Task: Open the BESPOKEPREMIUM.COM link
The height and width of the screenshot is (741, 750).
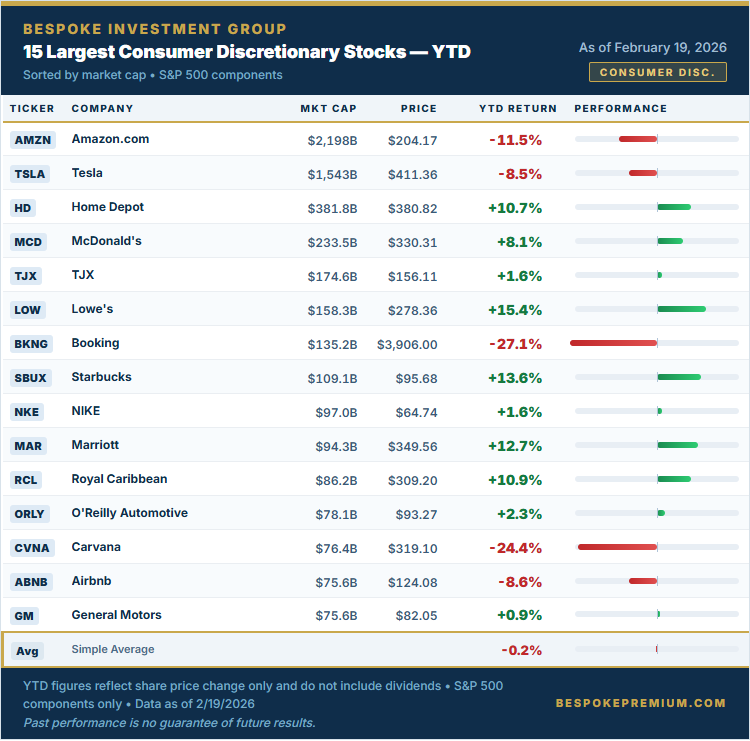Action: tap(640, 703)
